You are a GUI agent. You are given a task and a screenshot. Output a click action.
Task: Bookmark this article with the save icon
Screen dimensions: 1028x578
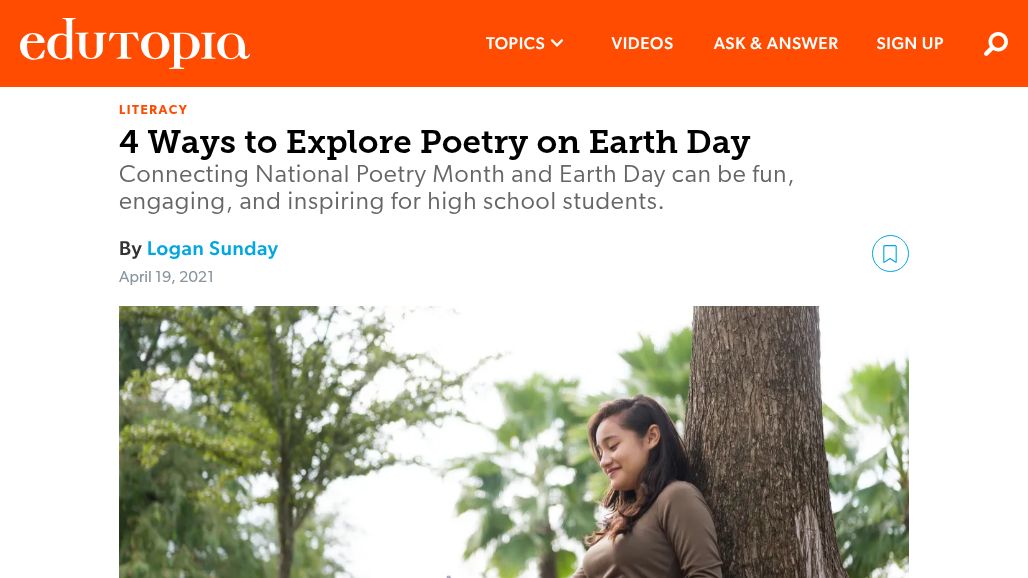point(890,254)
